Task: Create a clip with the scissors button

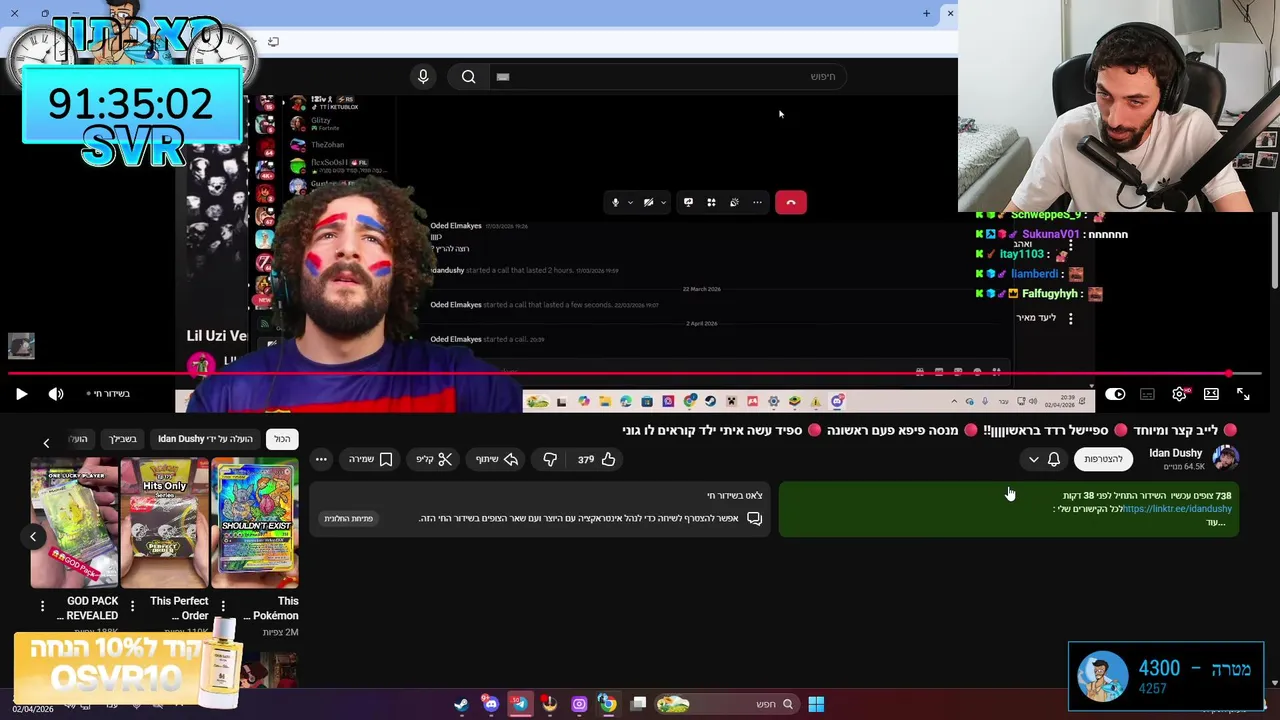Action: click(x=434, y=459)
